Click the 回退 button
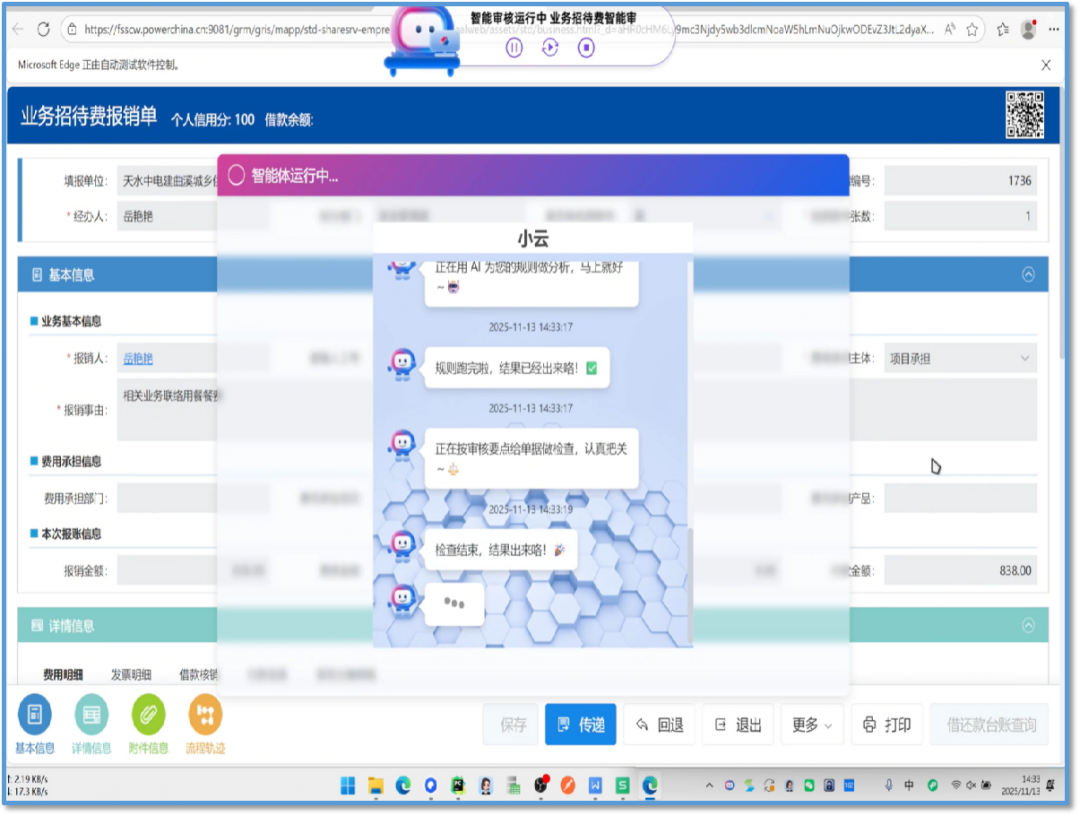The image size is (1080, 816). (x=659, y=724)
